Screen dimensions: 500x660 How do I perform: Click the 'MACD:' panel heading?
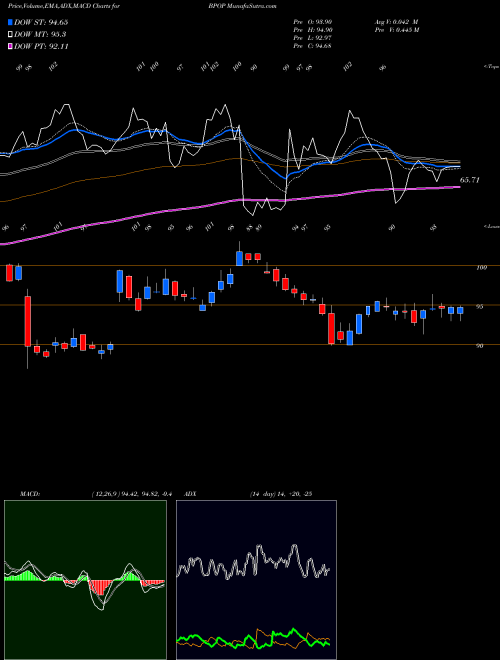point(29,494)
